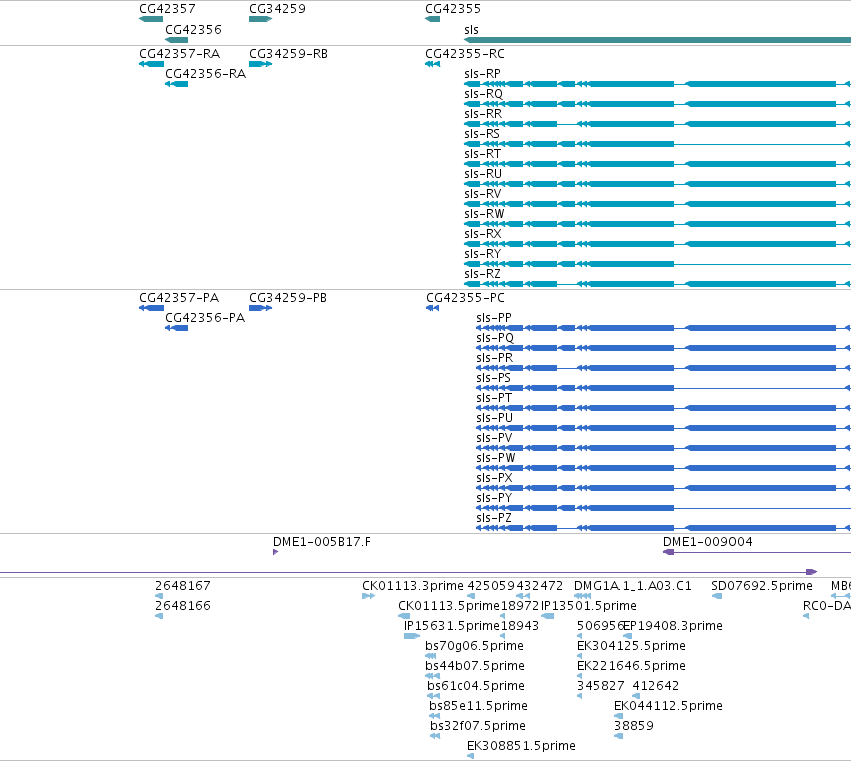Click the DMG1A.1_1.A03.C1 label
The image size is (851, 761).
coord(633,586)
